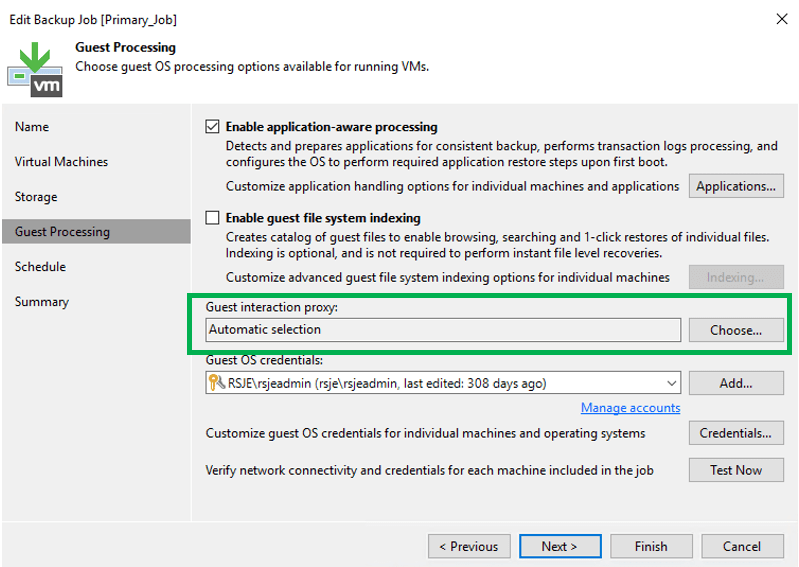The height and width of the screenshot is (567, 799).
Task: Switch to the Storage step
Action: (36, 197)
